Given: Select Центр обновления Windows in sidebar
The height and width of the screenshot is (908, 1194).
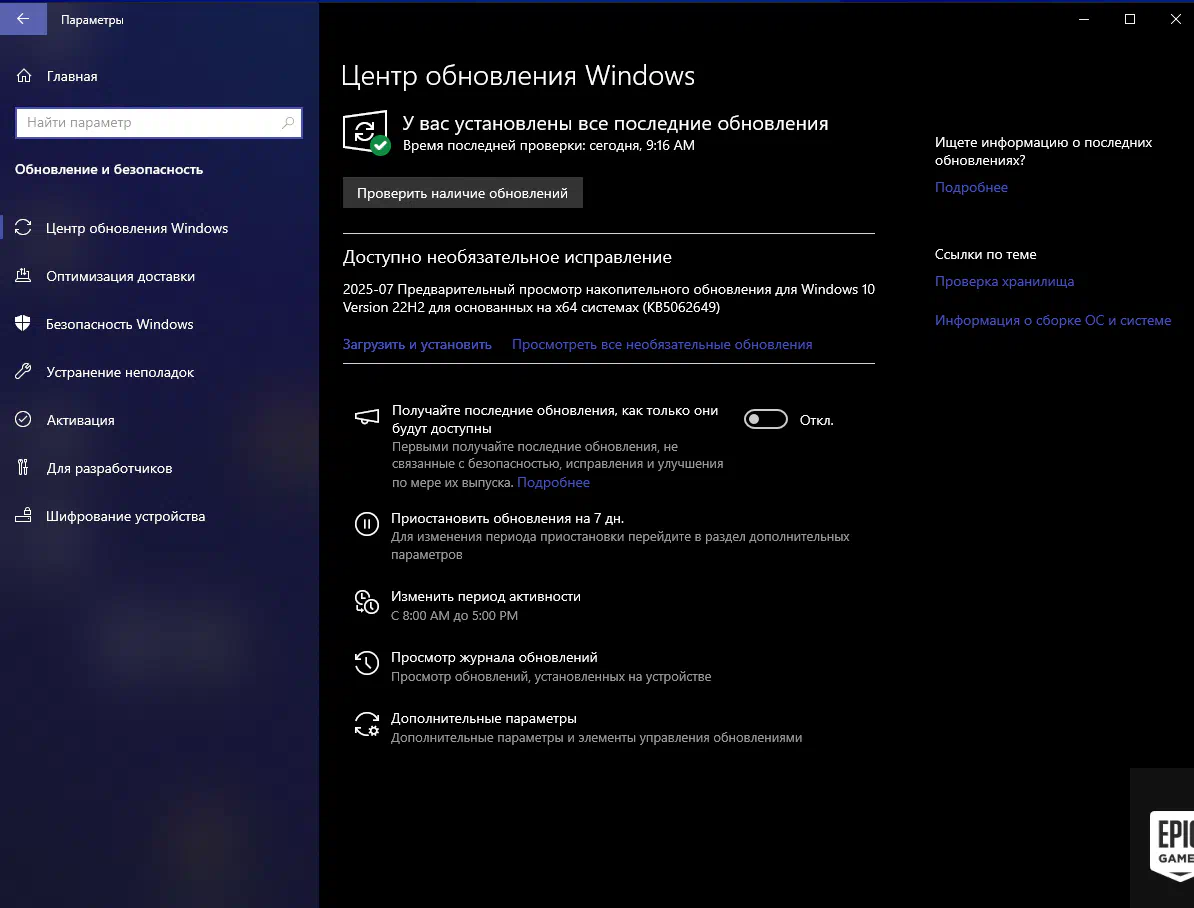Looking at the screenshot, I should (137, 228).
